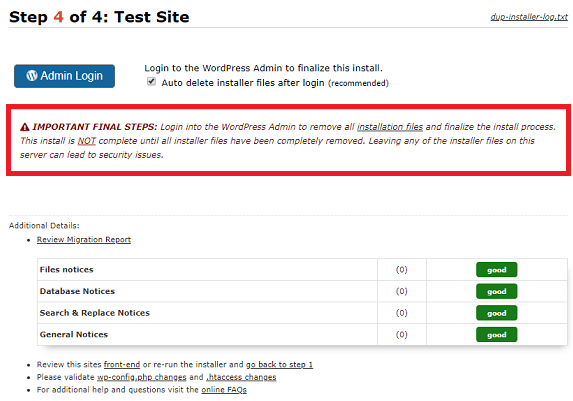Select Search & Replace Notices row label
573x401 pixels.
tap(95, 313)
